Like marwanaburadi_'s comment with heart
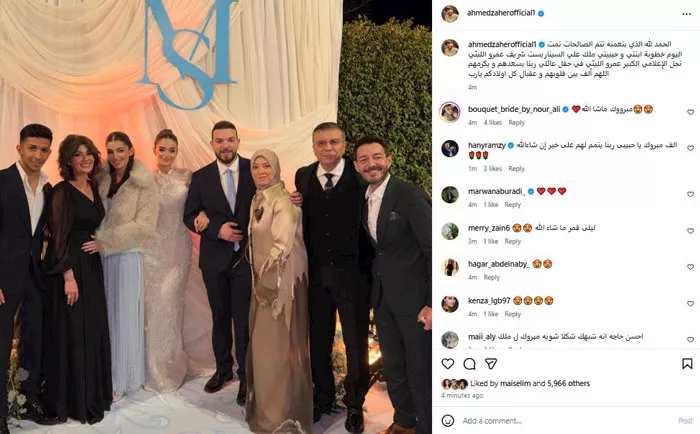Viewport: 700px width, 434px height. click(x=691, y=194)
